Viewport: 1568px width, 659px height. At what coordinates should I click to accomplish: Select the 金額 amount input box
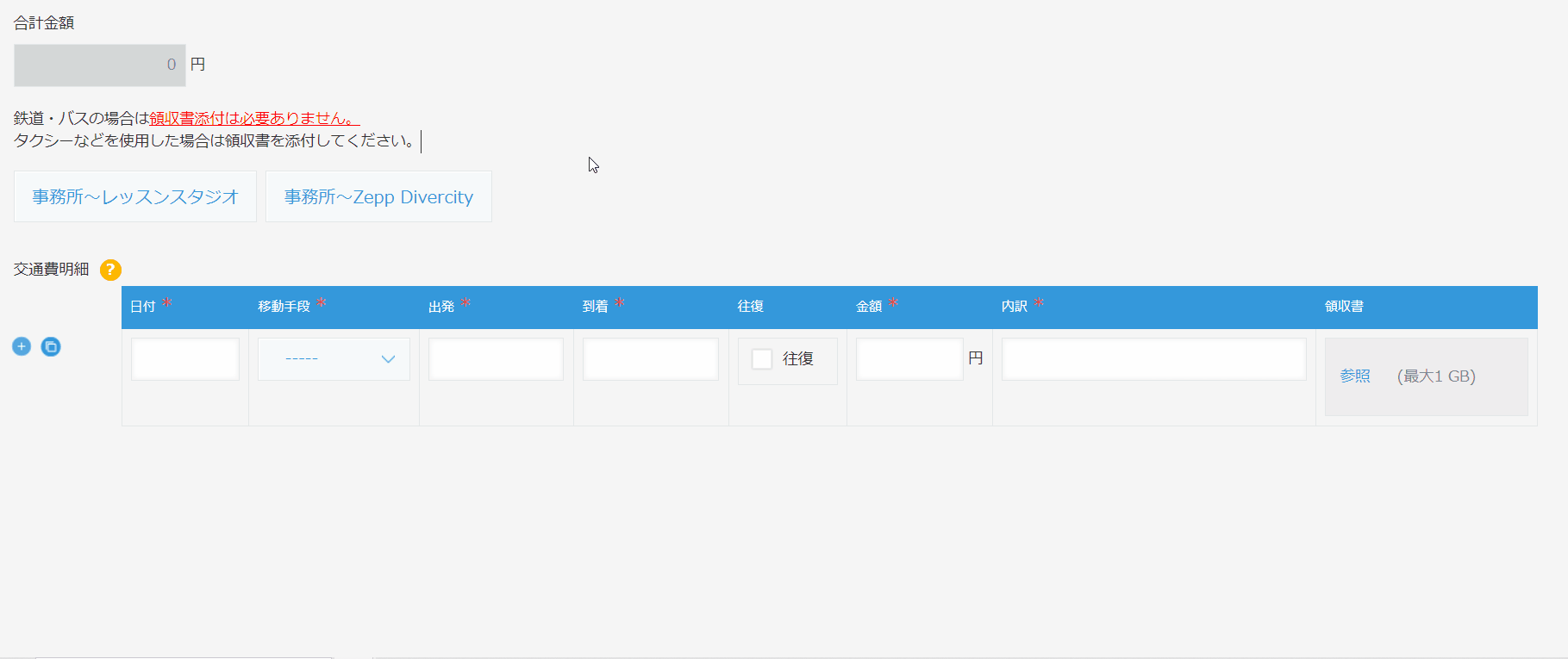pyautogui.click(x=909, y=359)
